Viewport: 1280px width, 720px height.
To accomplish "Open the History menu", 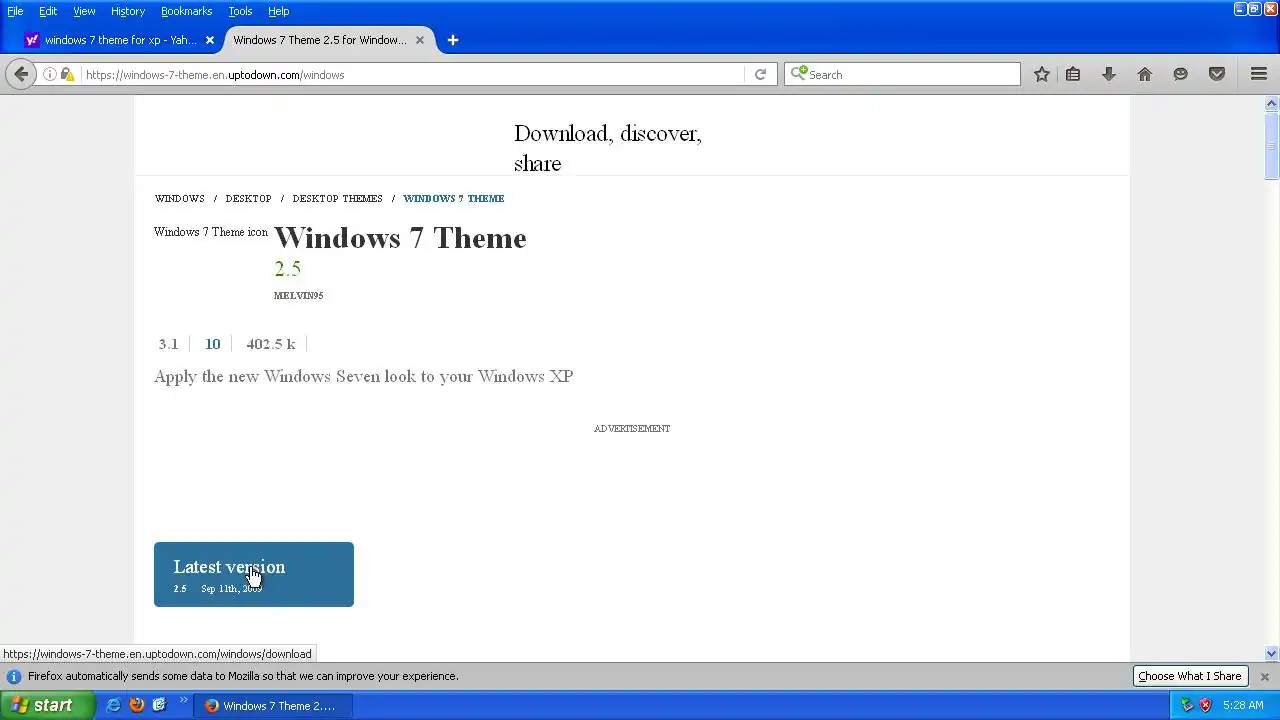I will pos(128,11).
